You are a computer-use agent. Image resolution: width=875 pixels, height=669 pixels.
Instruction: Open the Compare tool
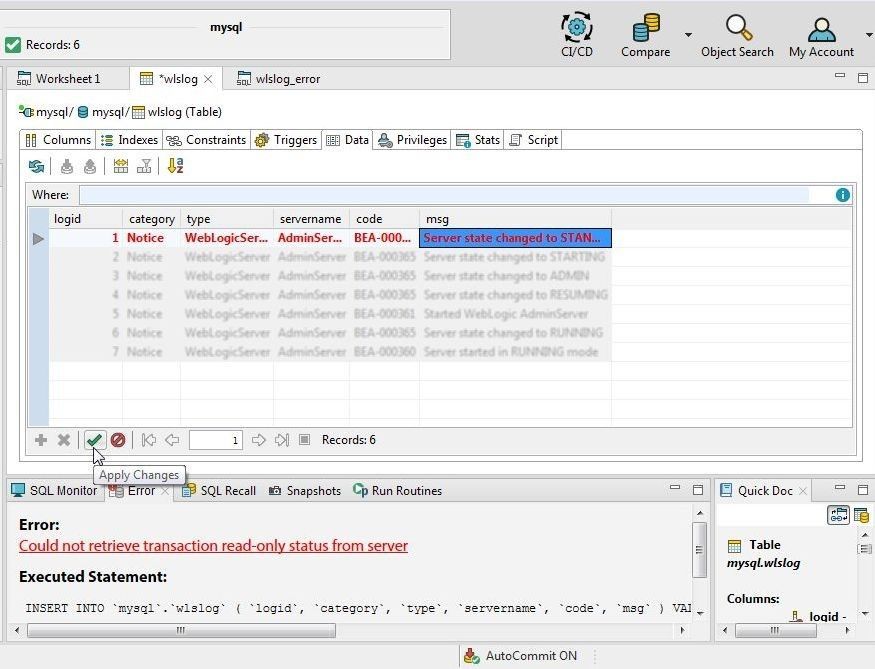click(x=645, y=35)
